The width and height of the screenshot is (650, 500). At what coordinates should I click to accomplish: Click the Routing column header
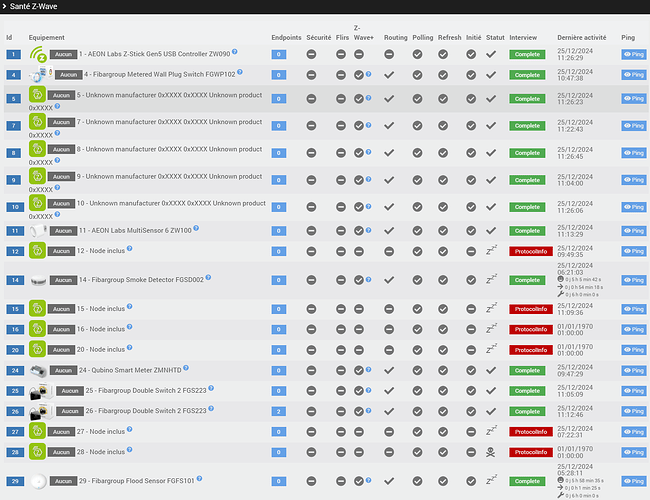(395, 37)
